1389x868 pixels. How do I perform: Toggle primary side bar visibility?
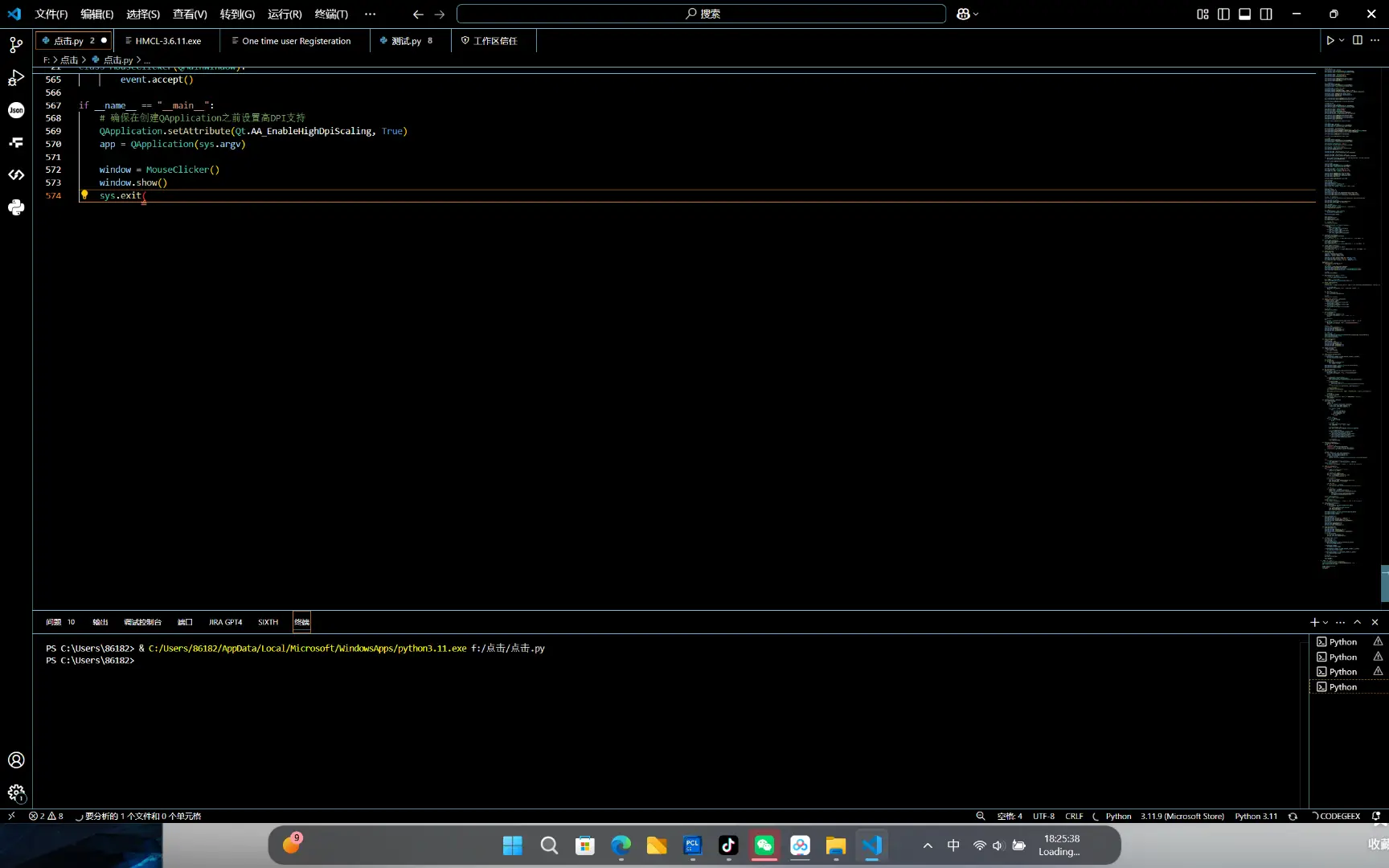point(1223,14)
